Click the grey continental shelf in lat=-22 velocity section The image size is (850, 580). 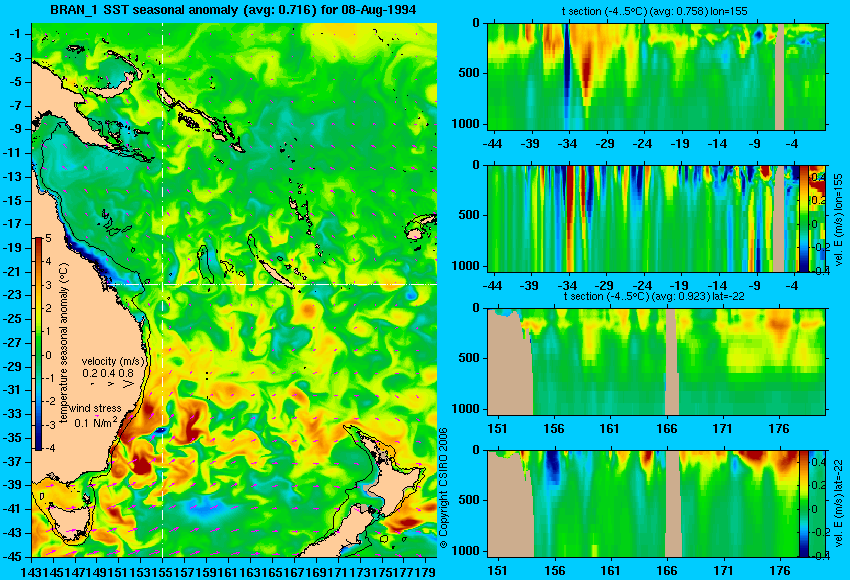(x=510, y=504)
